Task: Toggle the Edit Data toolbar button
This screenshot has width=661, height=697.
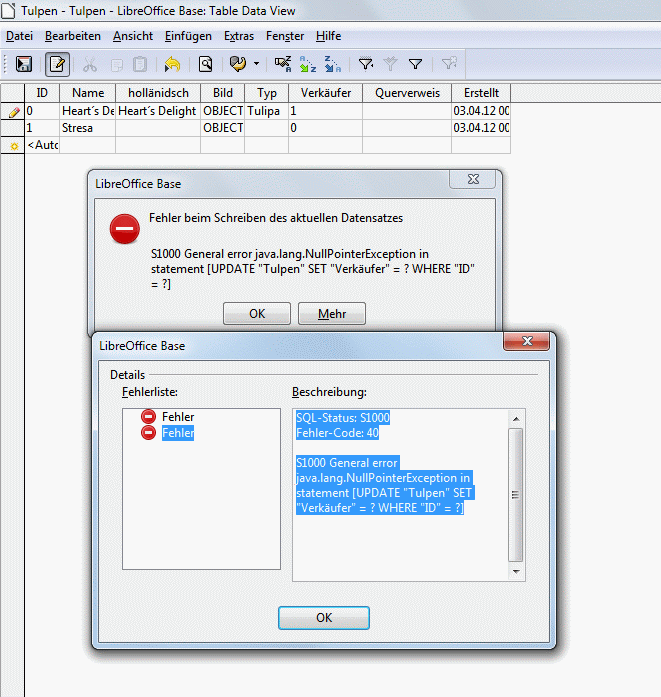Action: point(57,64)
